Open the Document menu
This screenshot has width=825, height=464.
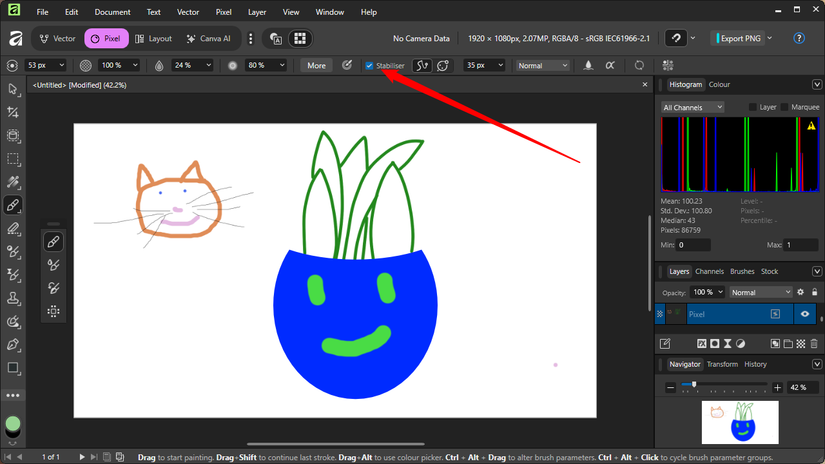coord(112,12)
